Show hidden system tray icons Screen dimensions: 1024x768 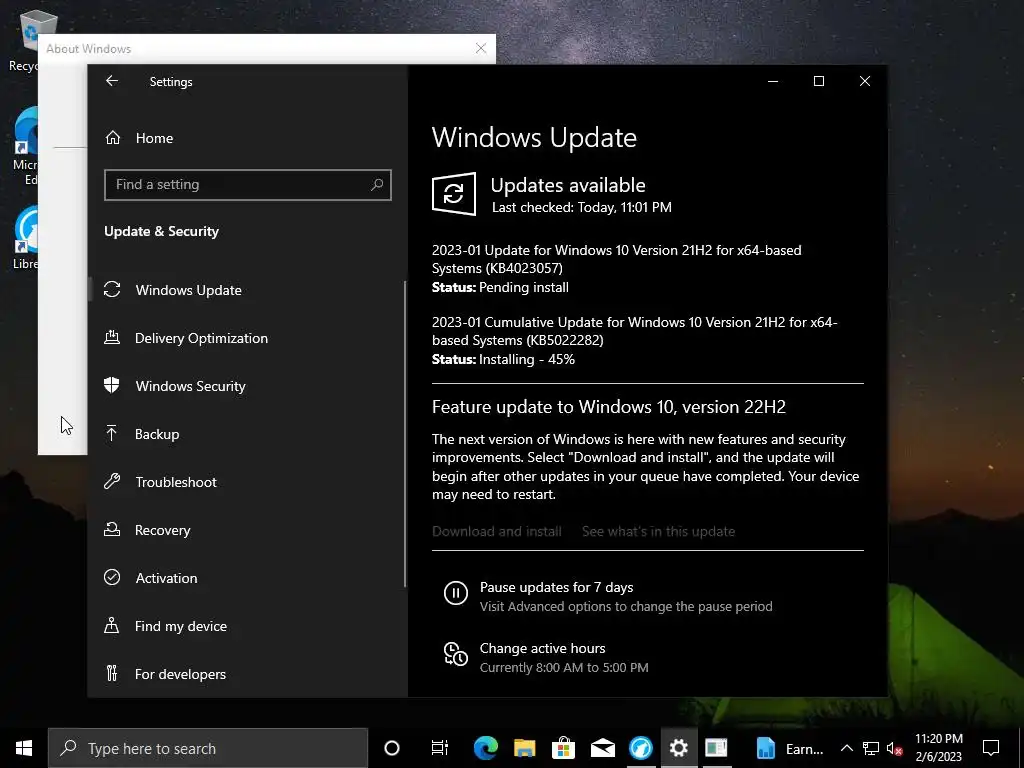tap(846, 748)
